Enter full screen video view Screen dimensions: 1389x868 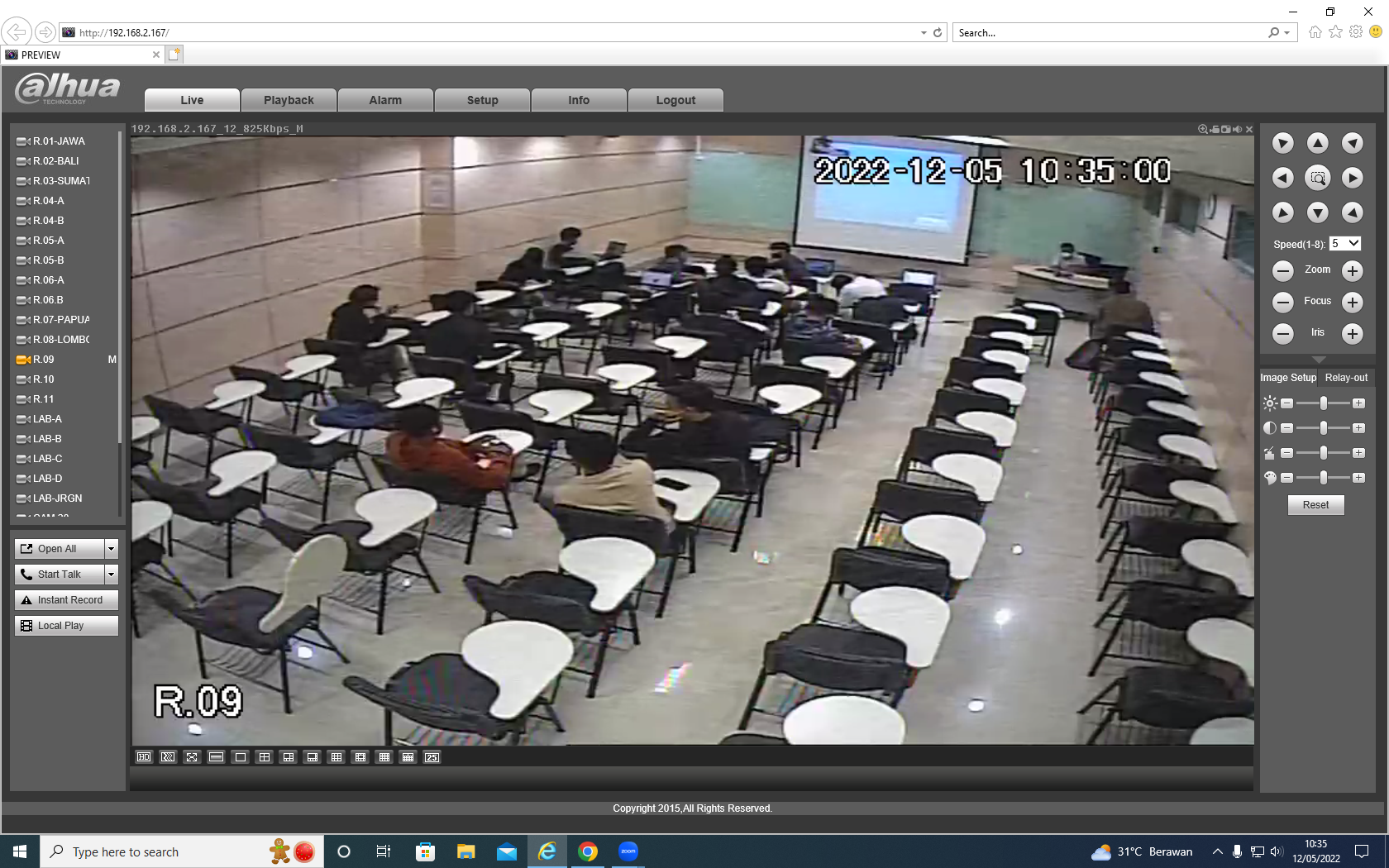click(192, 757)
